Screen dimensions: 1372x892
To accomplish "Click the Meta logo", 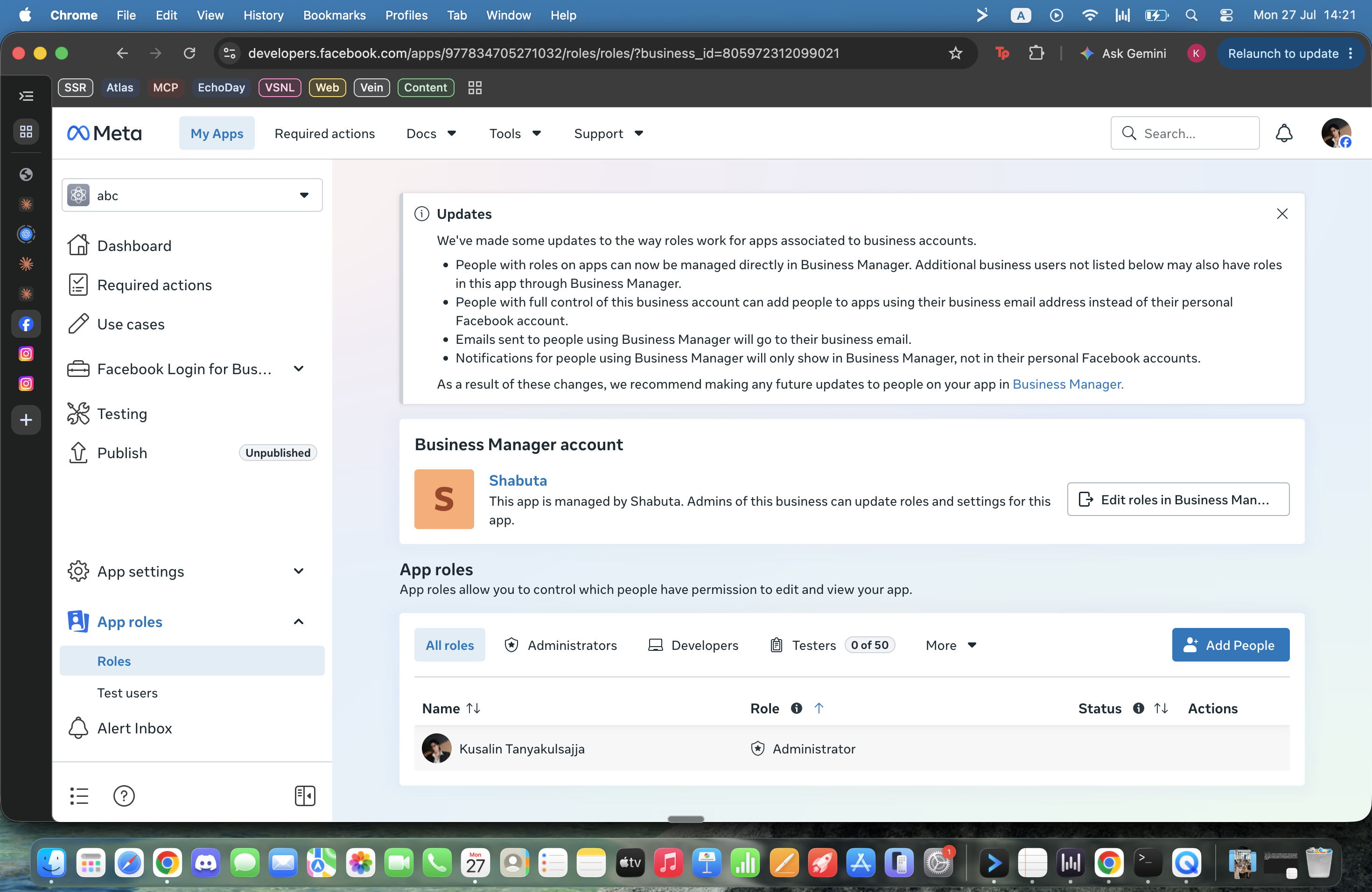I will pyautogui.click(x=105, y=133).
